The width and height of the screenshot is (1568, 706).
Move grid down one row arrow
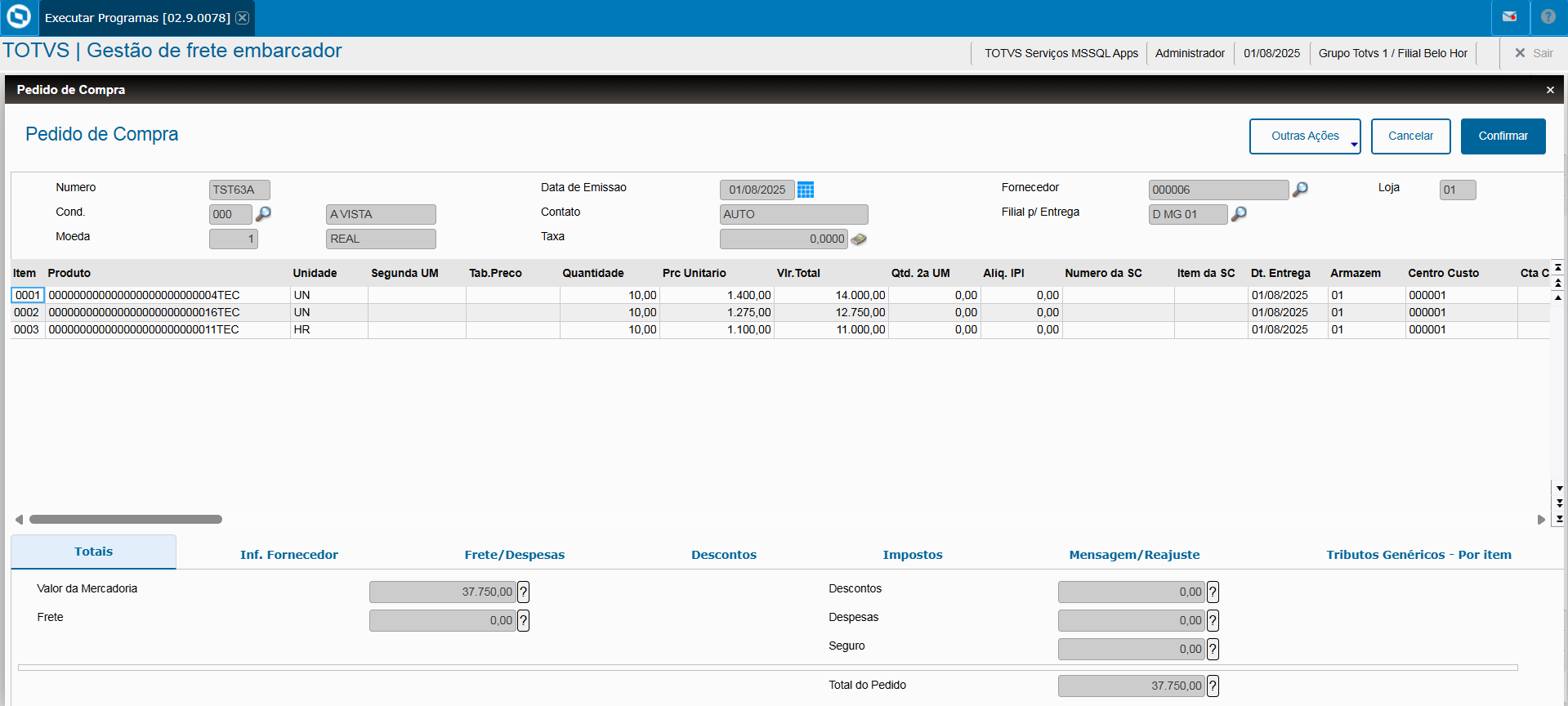[1559, 488]
